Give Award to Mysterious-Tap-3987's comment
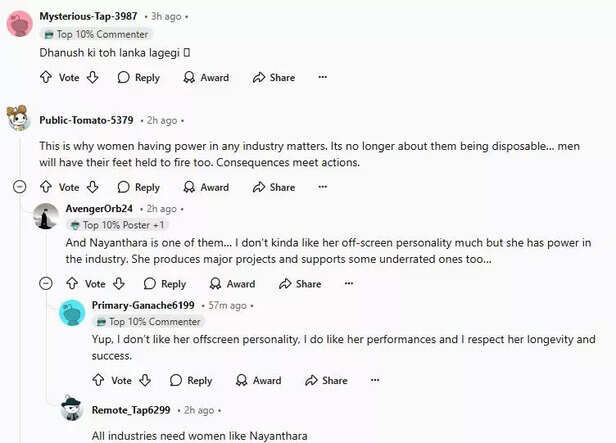Viewport: 616px width, 443px height. [206, 77]
